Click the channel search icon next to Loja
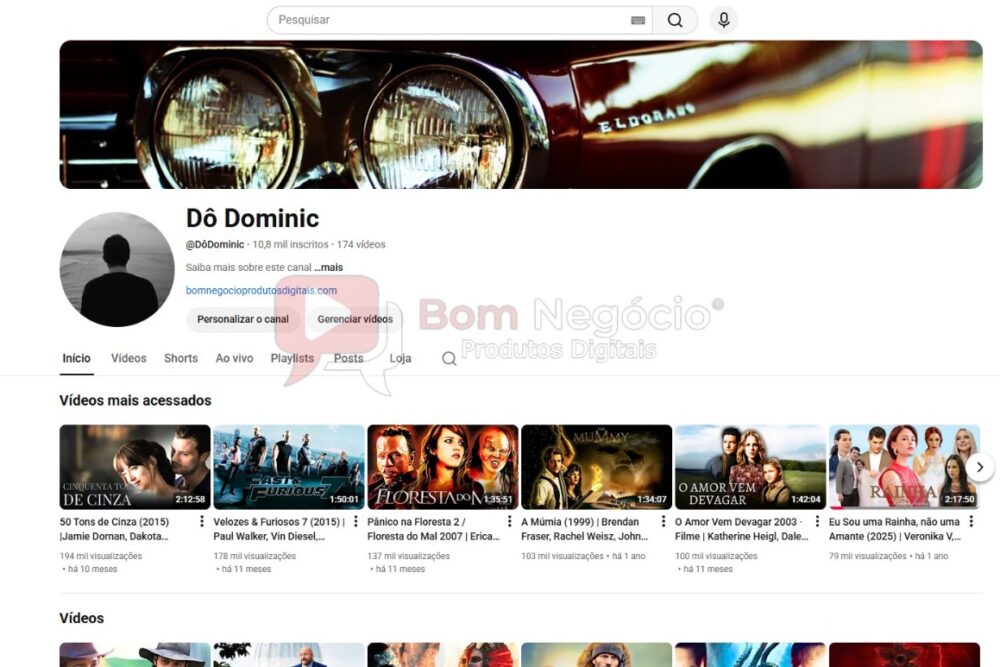Viewport: 1000px width, 667px height. 448,358
